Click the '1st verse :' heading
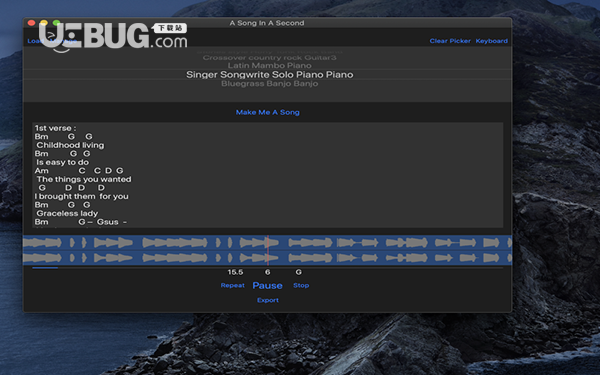This screenshot has height=375, width=600. [x=55, y=128]
